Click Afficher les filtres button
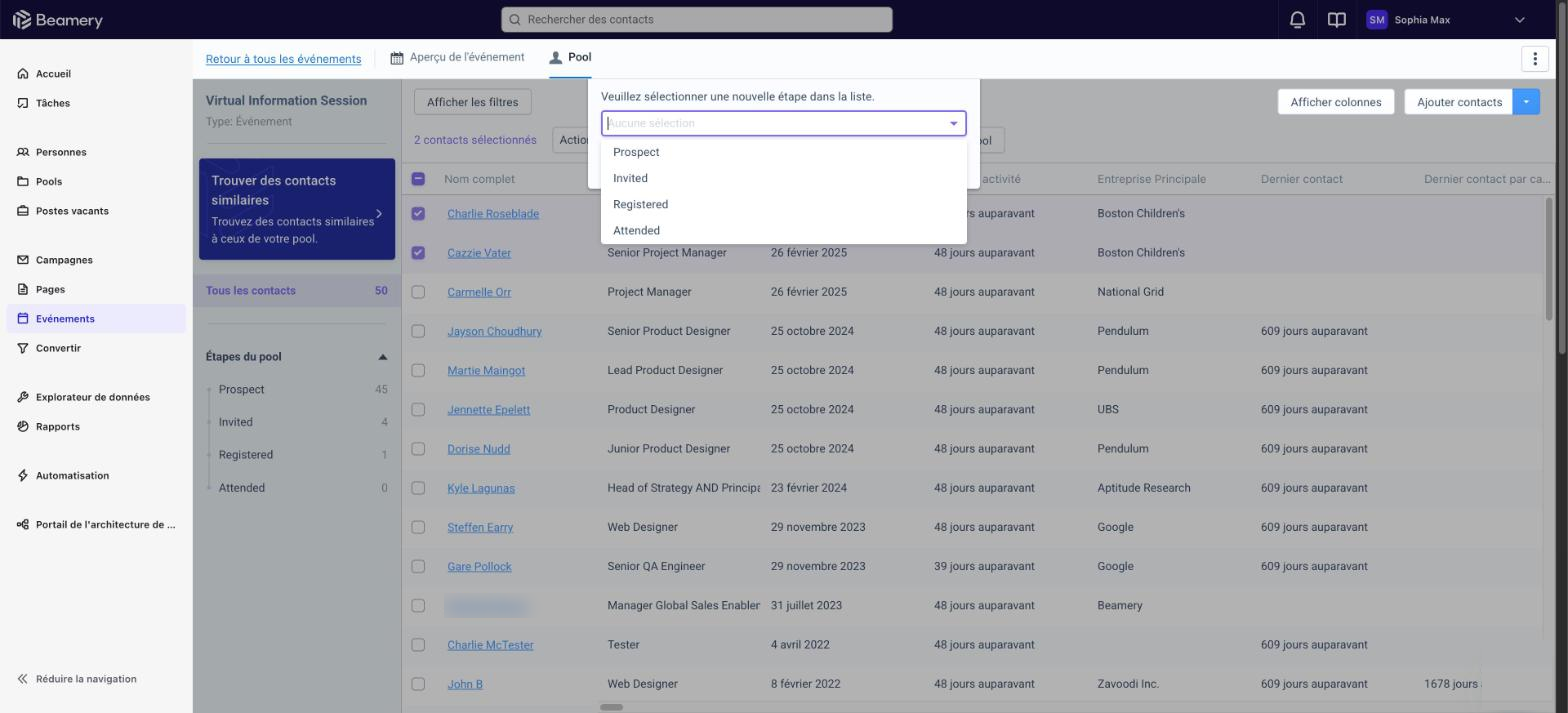The width and height of the screenshot is (1568, 713). [x=472, y=102]
